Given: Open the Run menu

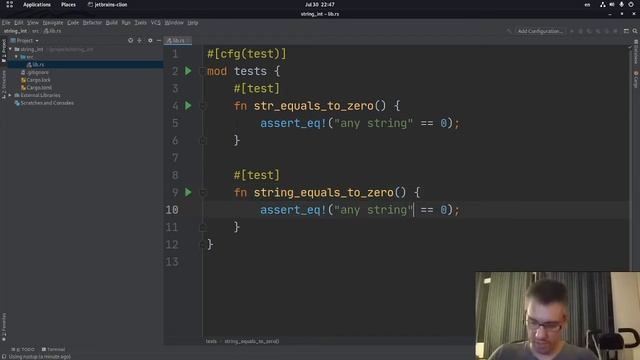Looking at the screenshot, I should (x=126, y=22).
